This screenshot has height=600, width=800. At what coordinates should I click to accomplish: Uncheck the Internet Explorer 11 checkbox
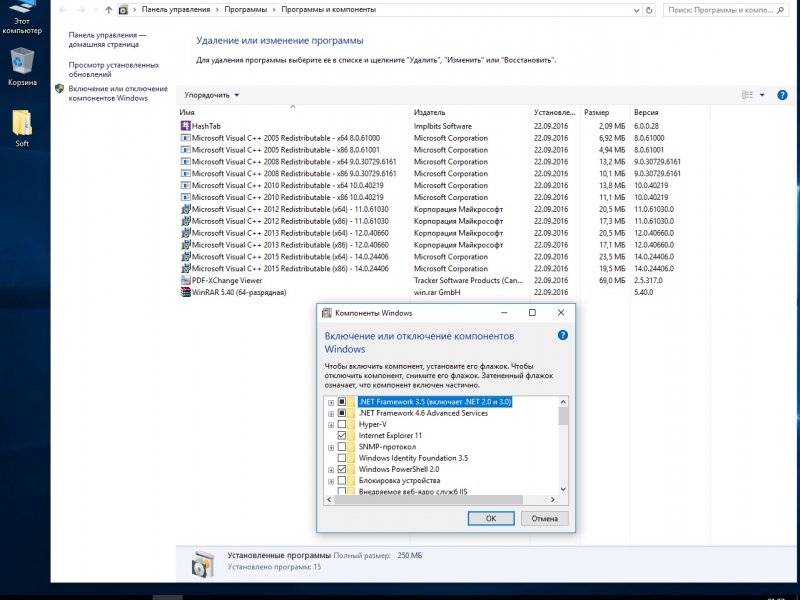tap(342, 436)
